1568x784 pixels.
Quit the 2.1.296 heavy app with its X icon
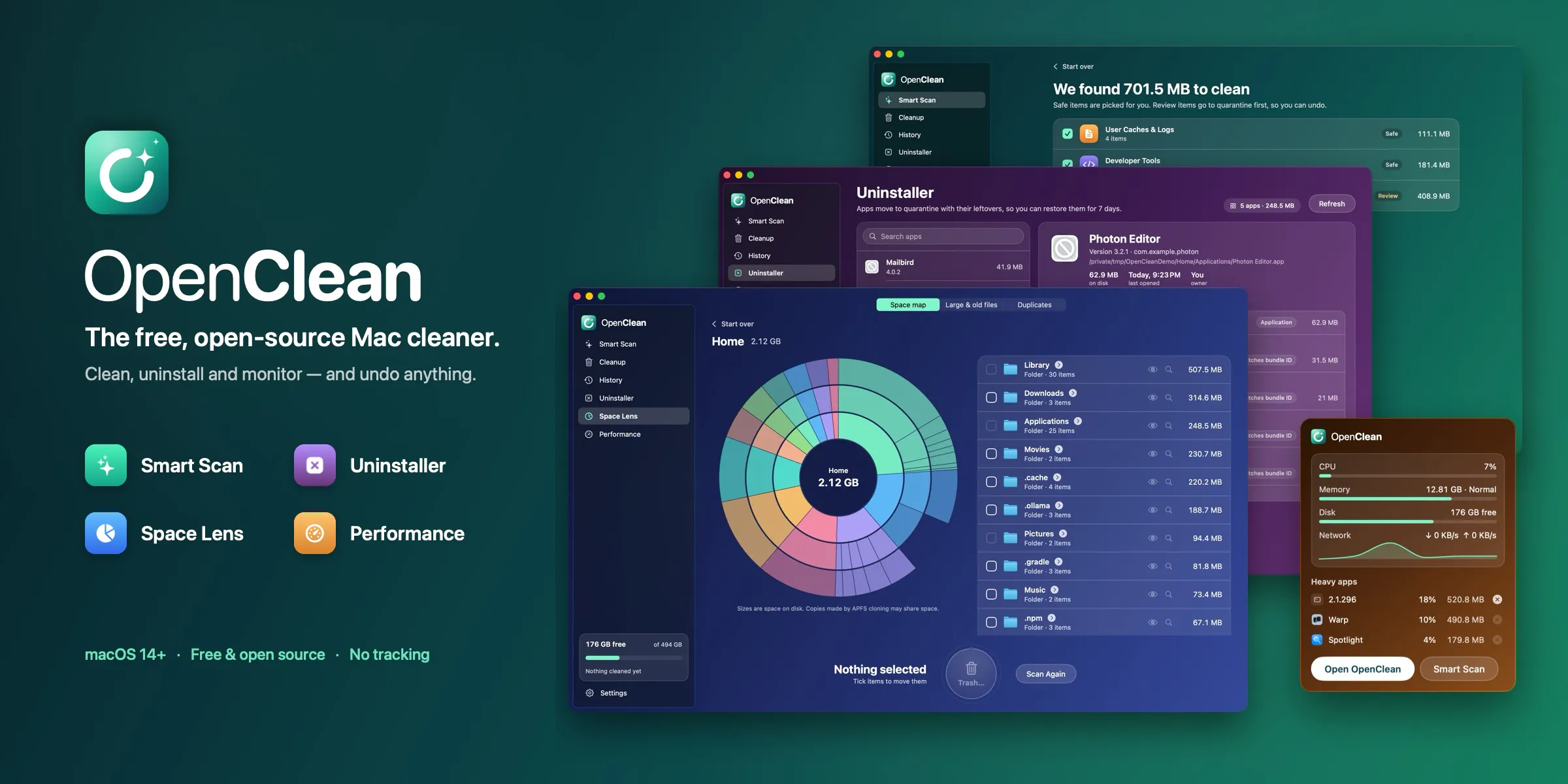pos(1497,599)
